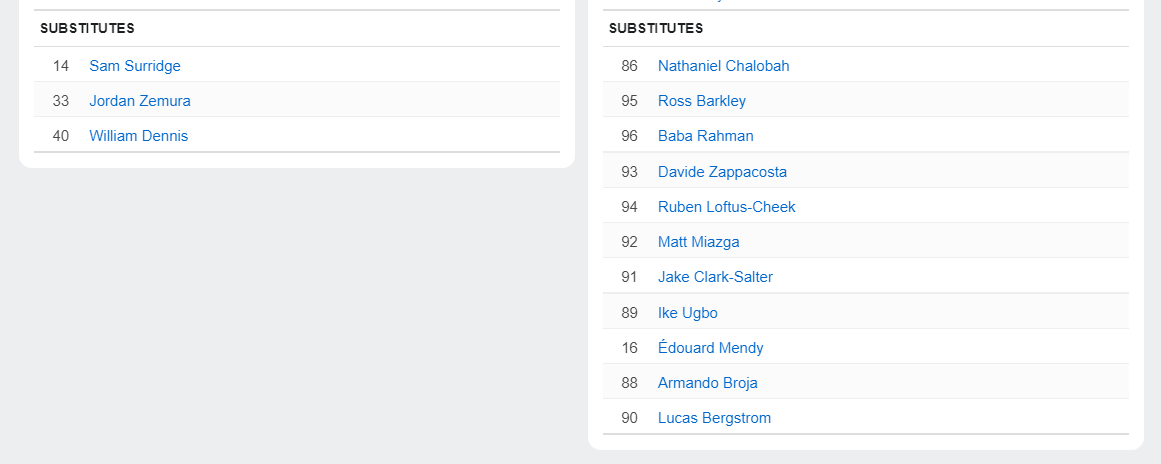Click Édouard Mendy goalkeeper link
This screenshot has height=464, width=1161.
point(710,348)
